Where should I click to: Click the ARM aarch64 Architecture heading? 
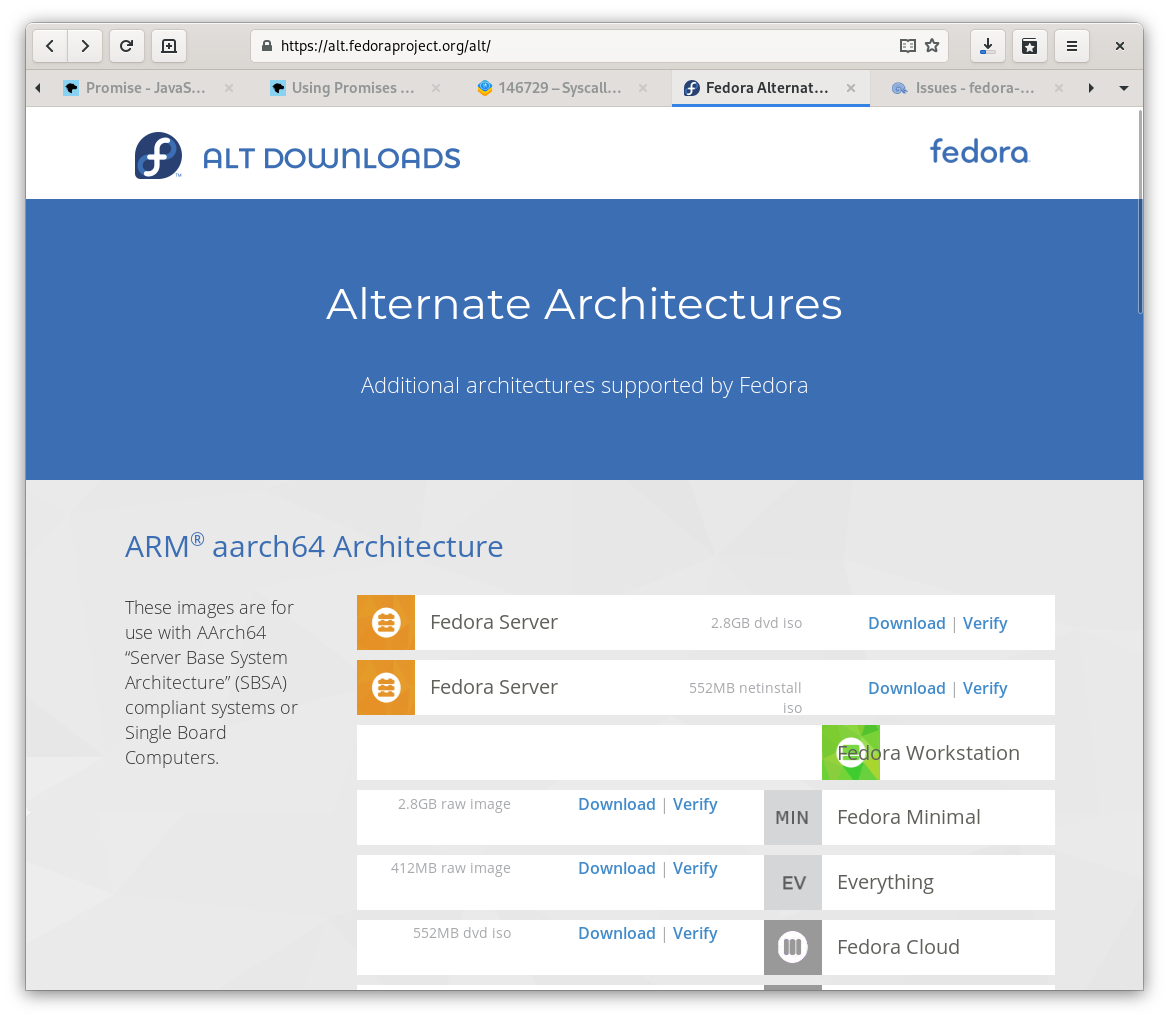coord(314,546)
